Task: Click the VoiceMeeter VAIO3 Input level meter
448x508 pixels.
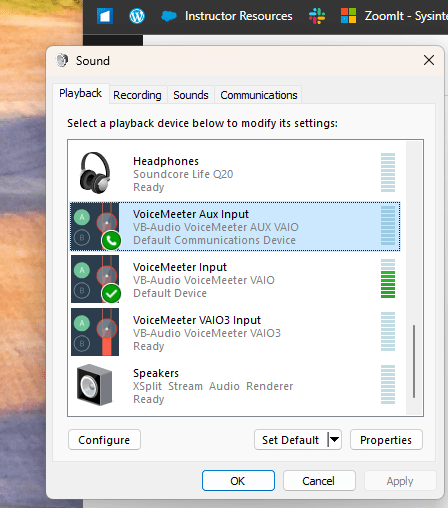Action: click(x=388, y=332)
